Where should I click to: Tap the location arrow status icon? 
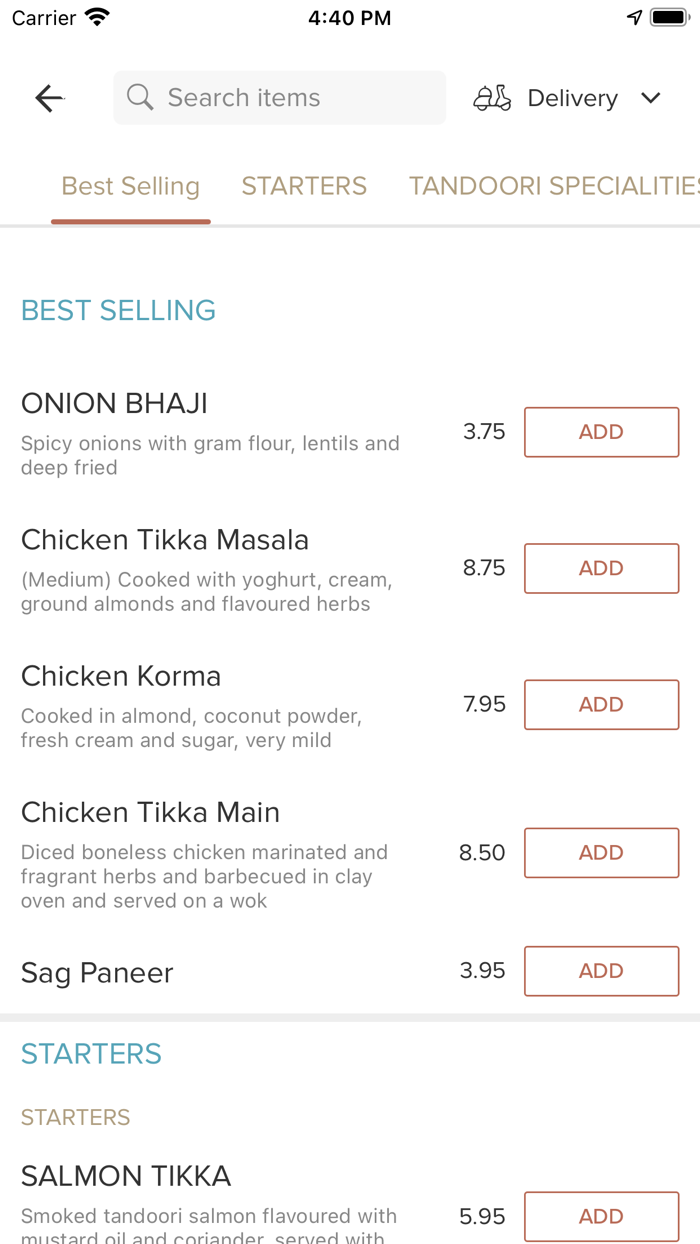click(x=634, y=18)
